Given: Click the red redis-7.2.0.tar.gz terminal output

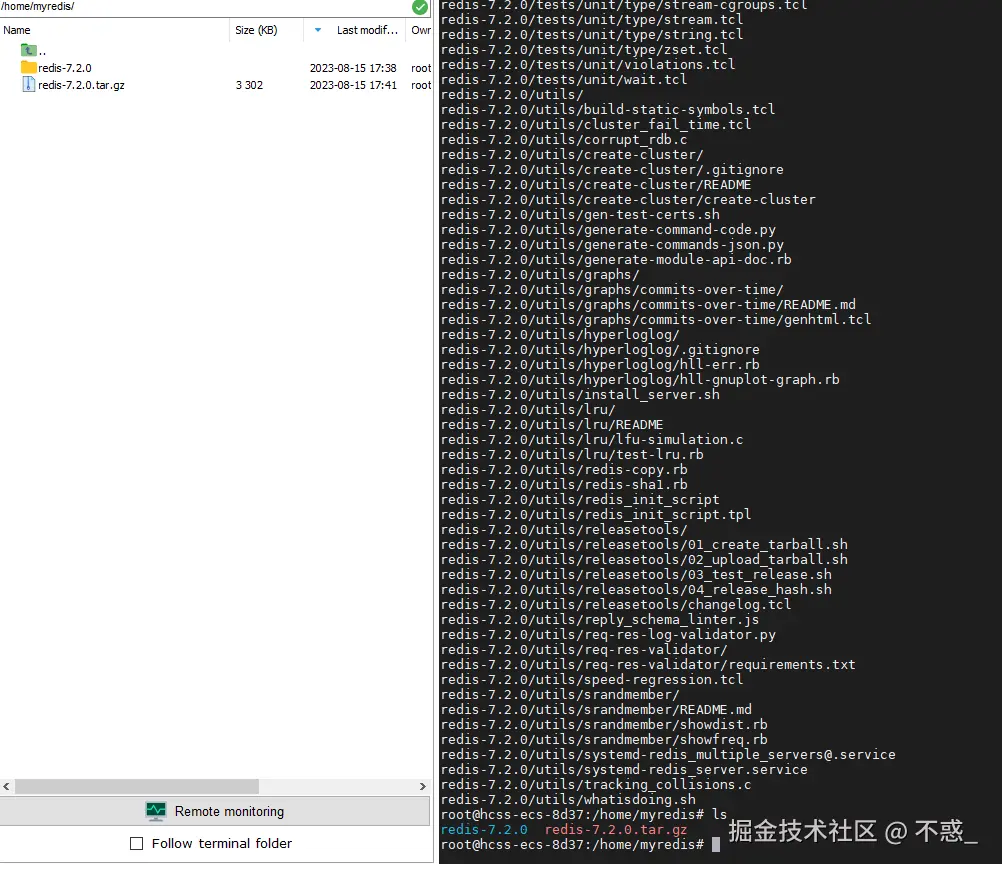Looking at the screenshot, I should (616, 830).
